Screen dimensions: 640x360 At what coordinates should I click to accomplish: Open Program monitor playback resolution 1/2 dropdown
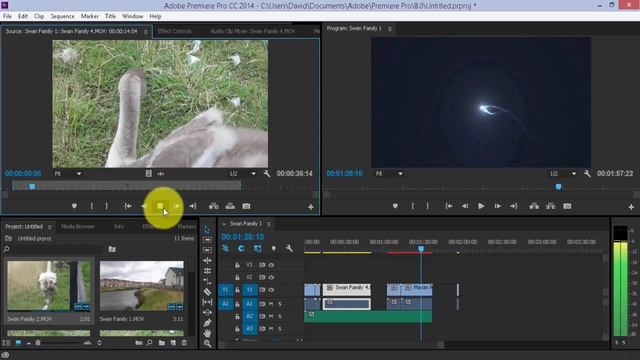[x=563, y=173]
